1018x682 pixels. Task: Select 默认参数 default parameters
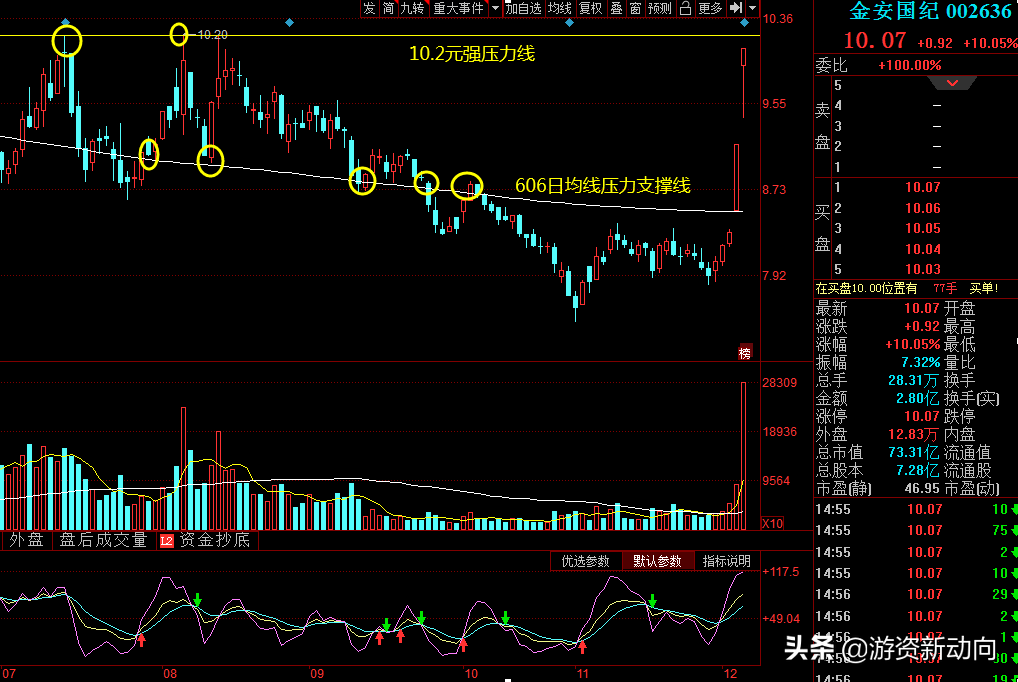658,561
